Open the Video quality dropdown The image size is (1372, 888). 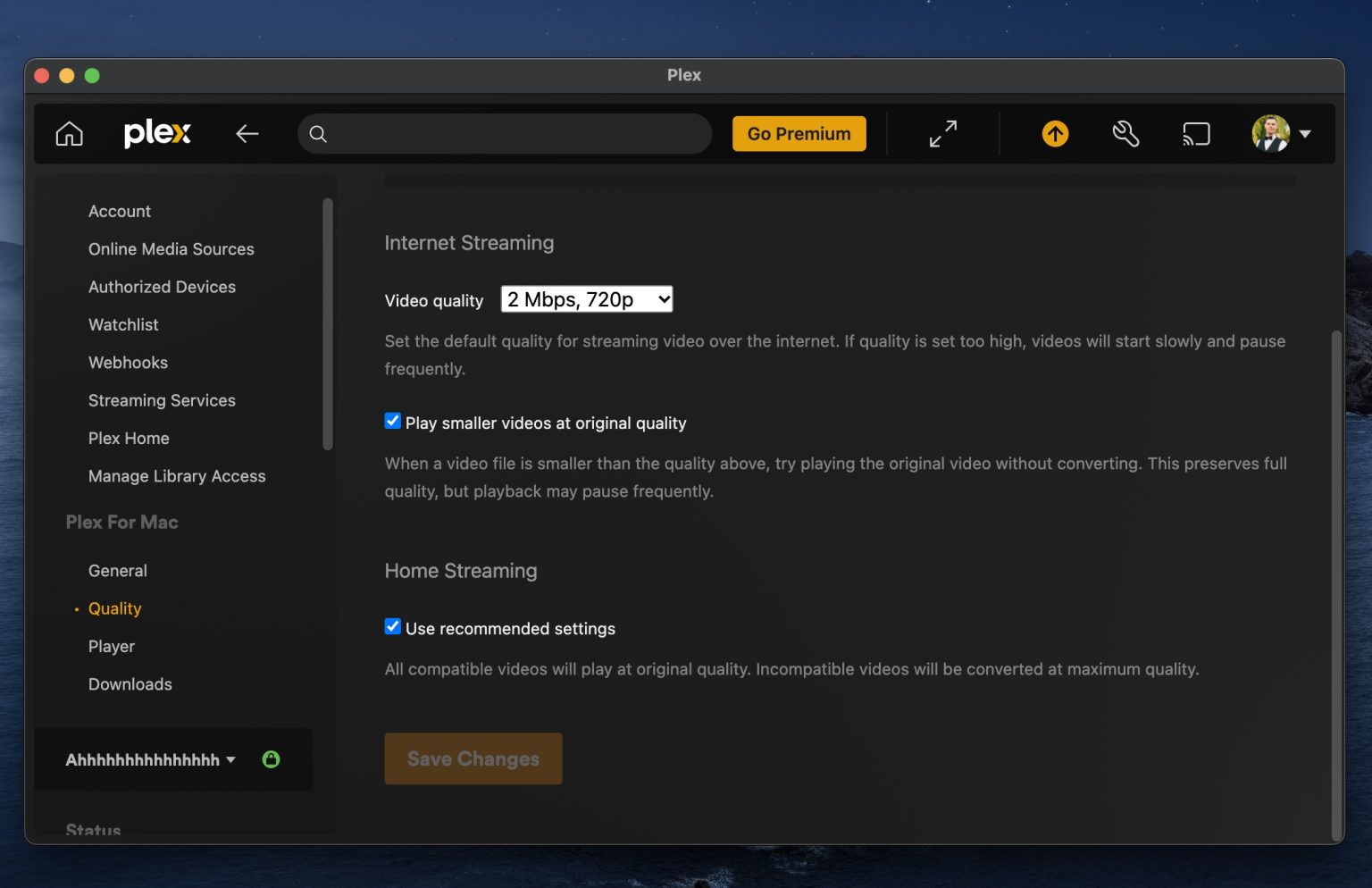[x=586, y=299]
